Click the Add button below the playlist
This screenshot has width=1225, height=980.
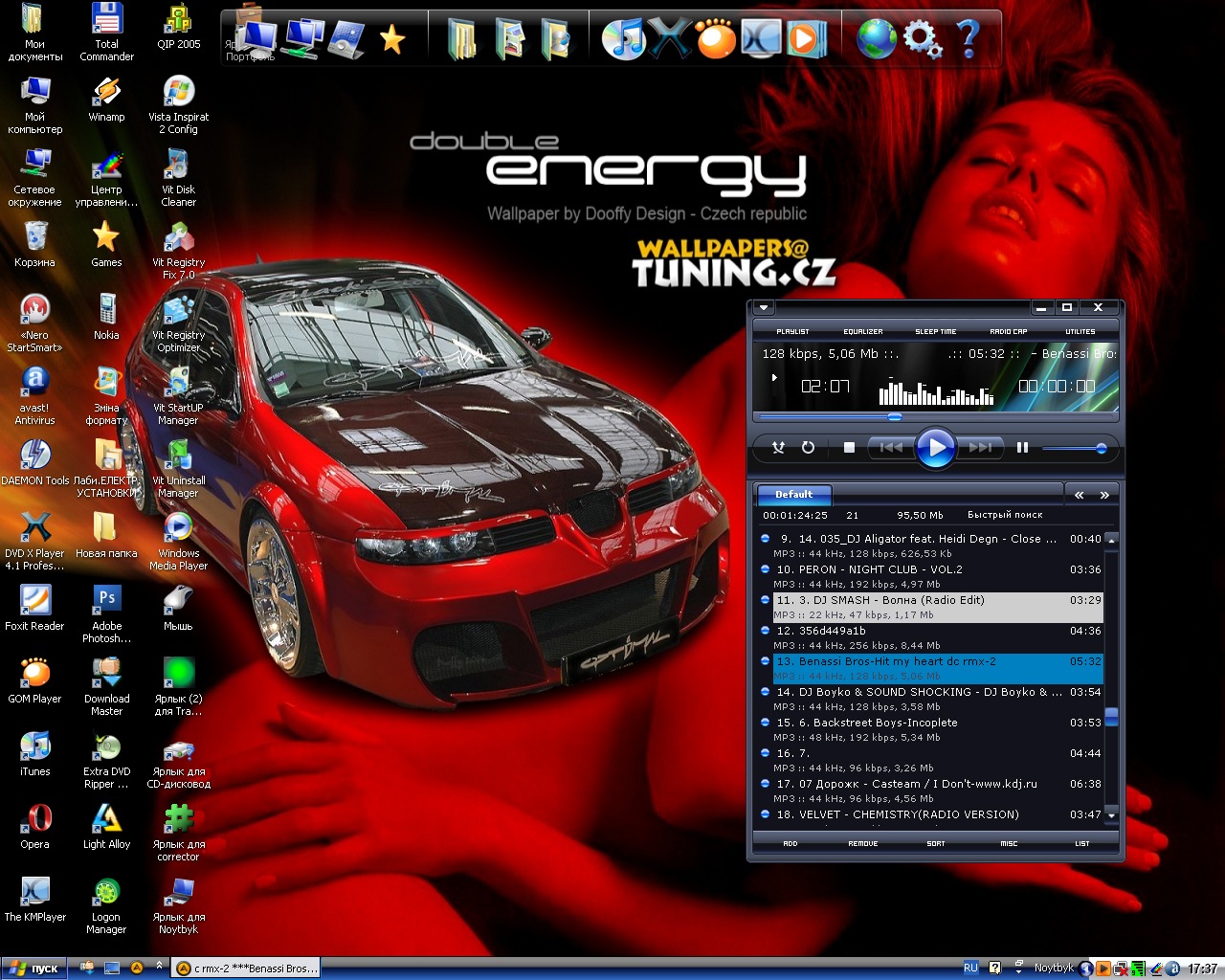pos(790,843)
